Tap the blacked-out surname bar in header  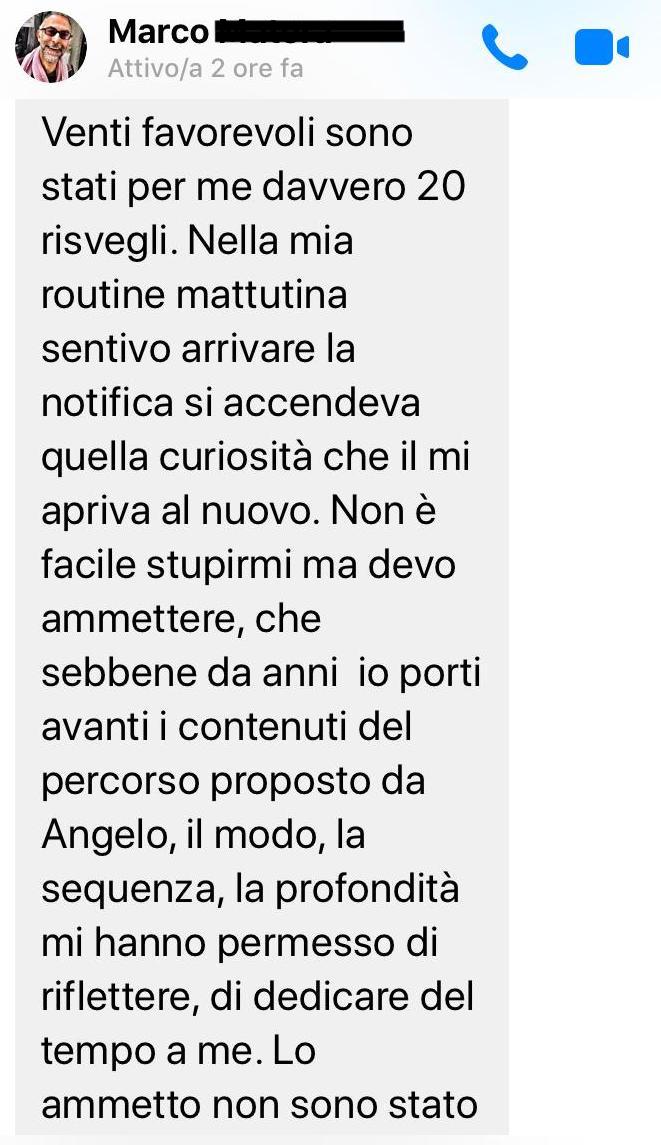click(x=307, y=32)
